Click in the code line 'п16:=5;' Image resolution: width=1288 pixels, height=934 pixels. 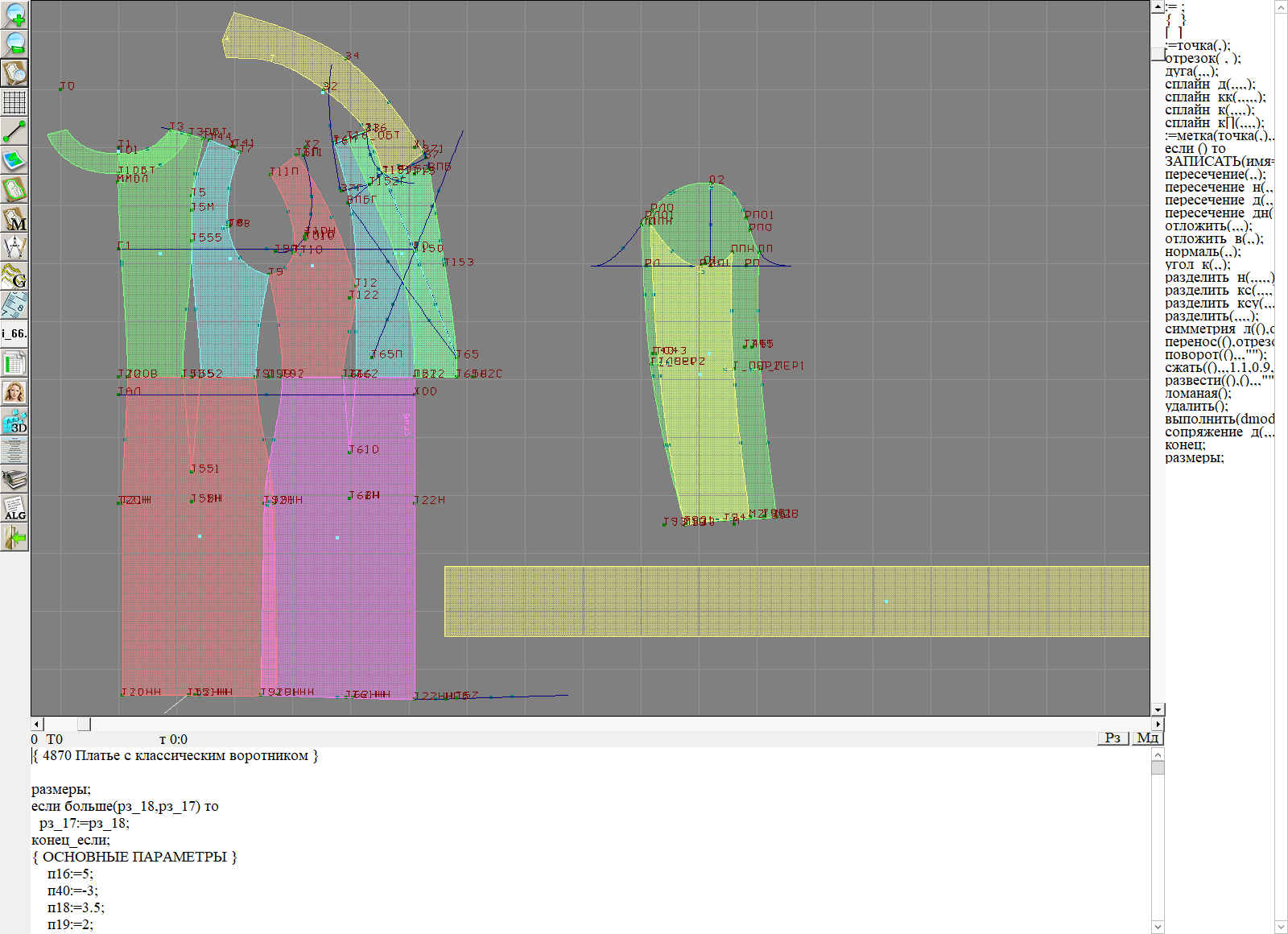[x=70, y=874]
